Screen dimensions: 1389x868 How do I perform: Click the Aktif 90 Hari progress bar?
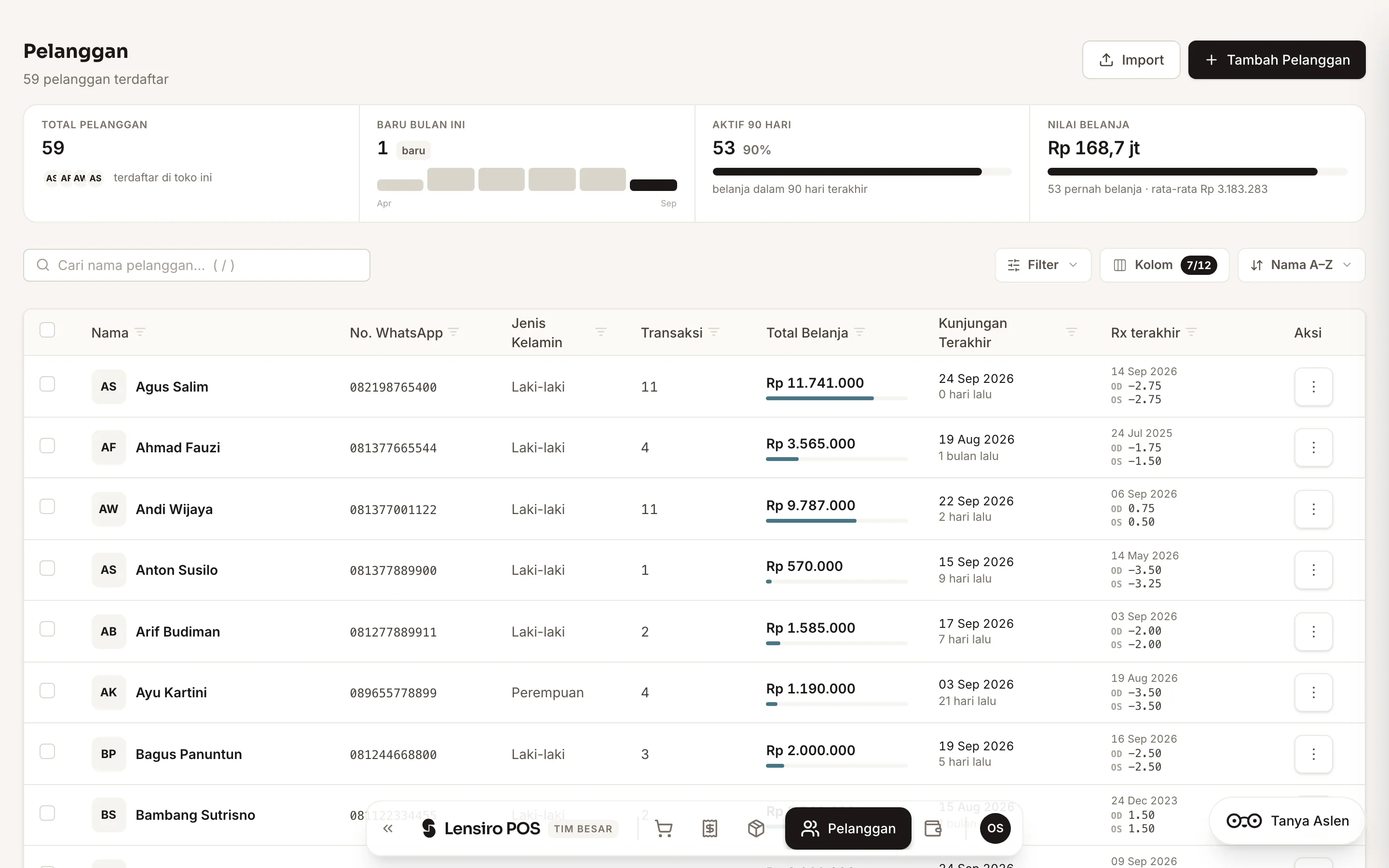pyautogui.click(x=861, y=172)
